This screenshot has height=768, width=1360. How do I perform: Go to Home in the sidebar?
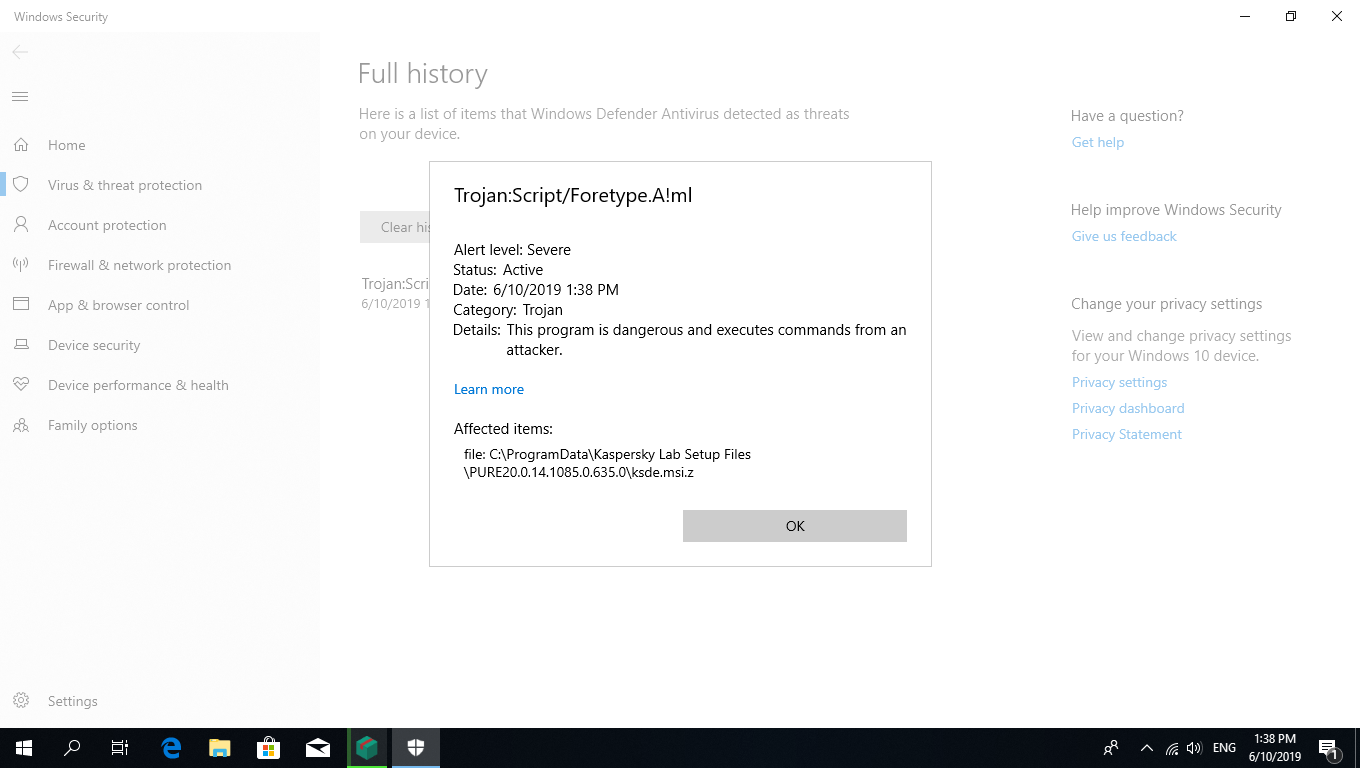tap(67, 145)
